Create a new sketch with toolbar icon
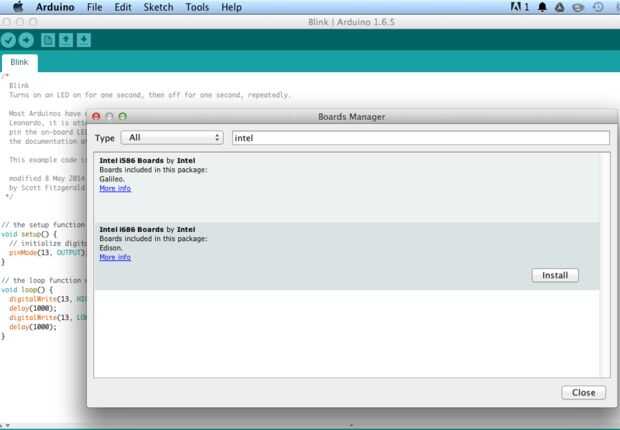 pos(48,40)
